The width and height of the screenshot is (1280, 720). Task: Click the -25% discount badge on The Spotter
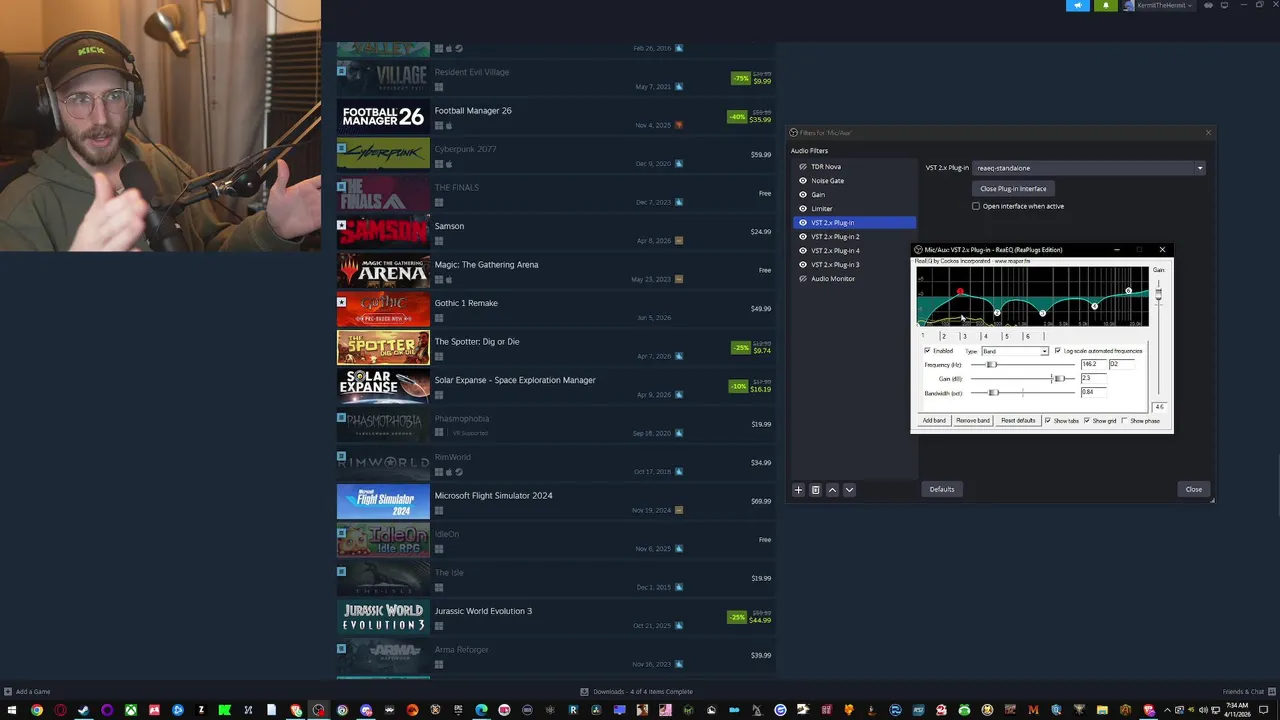point(740,348)
